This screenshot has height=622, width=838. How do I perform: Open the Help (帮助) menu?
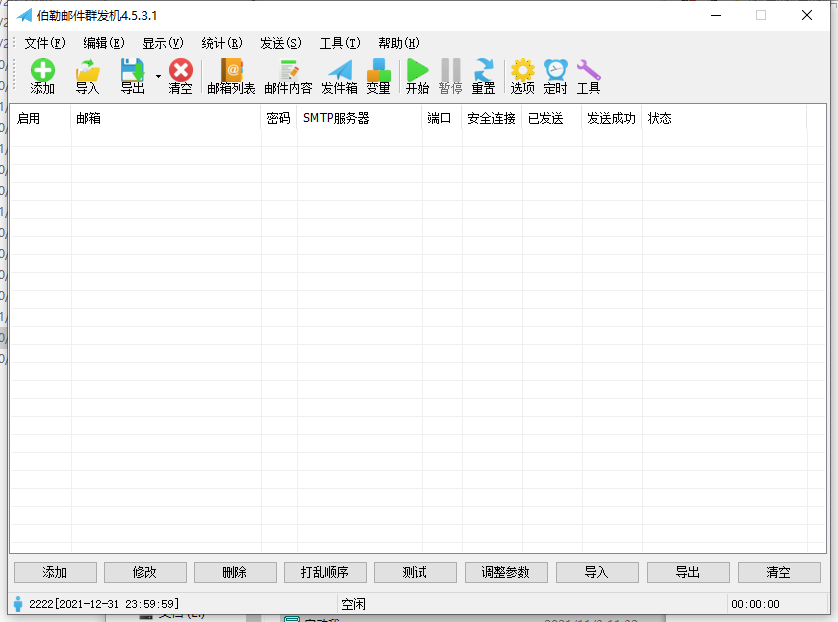(x=399, y=43)
